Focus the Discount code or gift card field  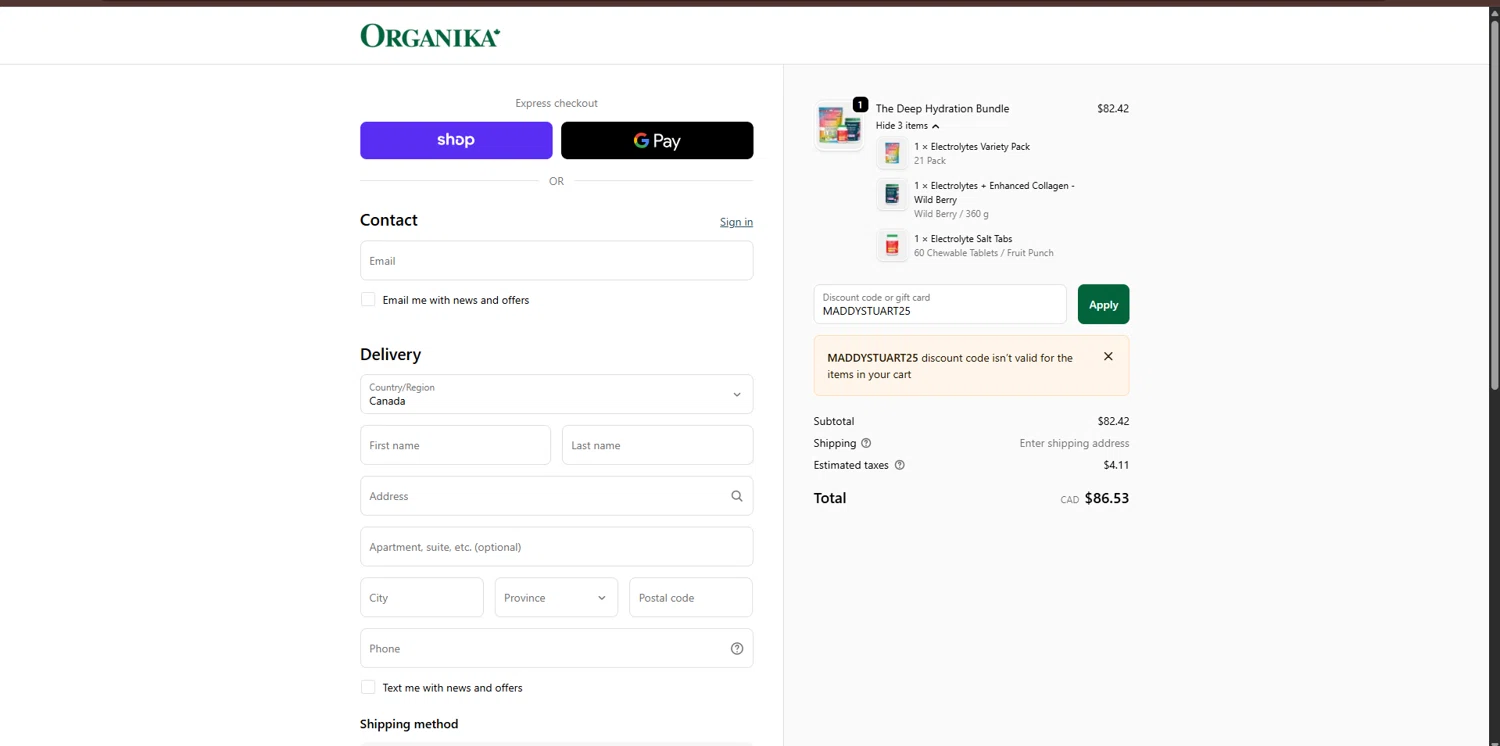[940, 304]
